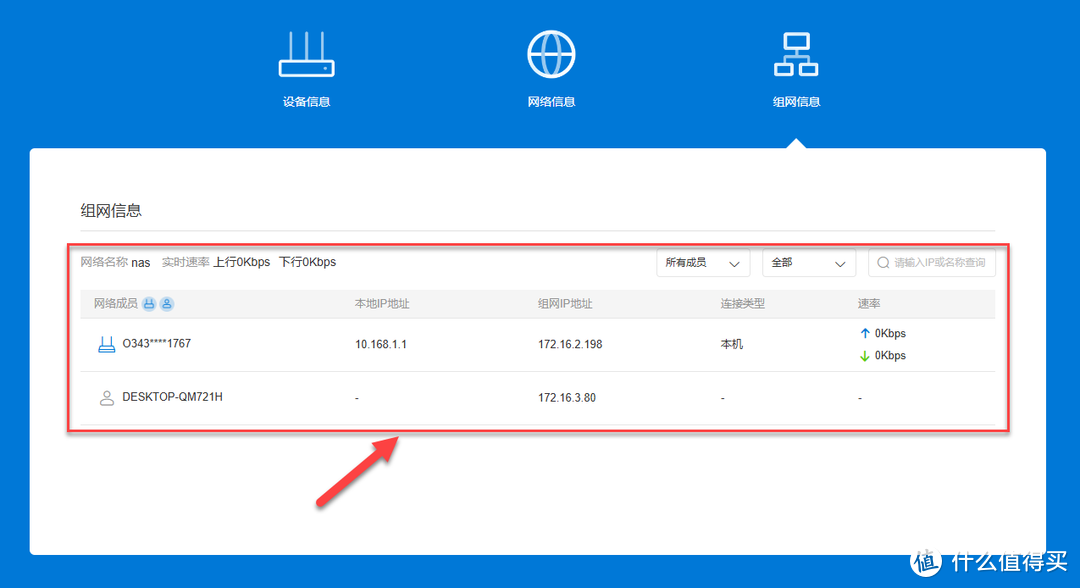
Task: Switch to the 网络信息 tab label
Action: point(551,102)
